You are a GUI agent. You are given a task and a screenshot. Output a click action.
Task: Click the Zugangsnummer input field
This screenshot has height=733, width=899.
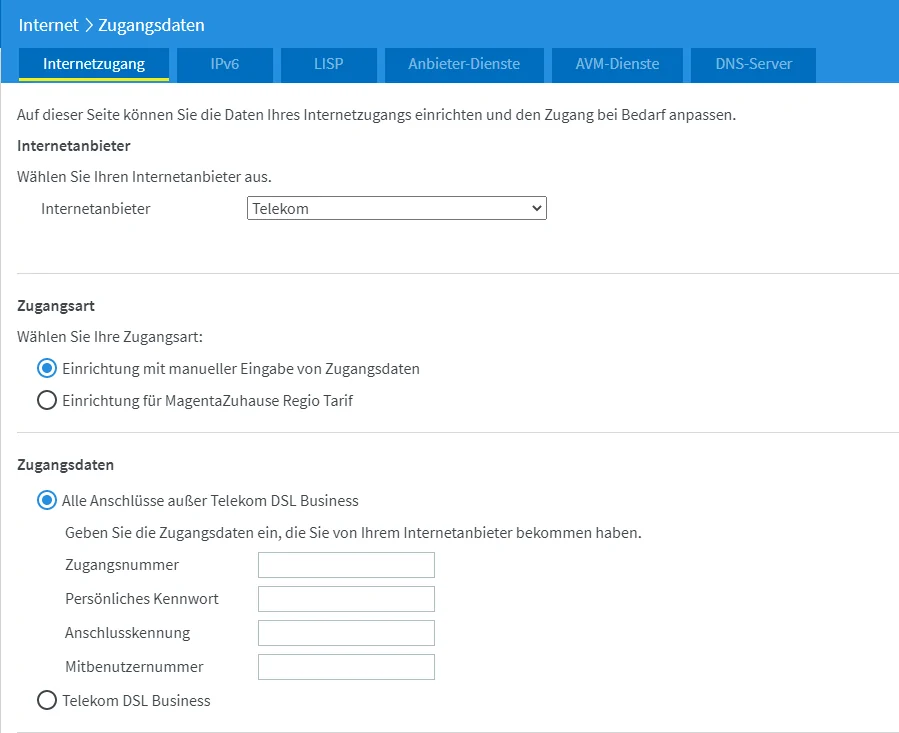click(346, 565)
